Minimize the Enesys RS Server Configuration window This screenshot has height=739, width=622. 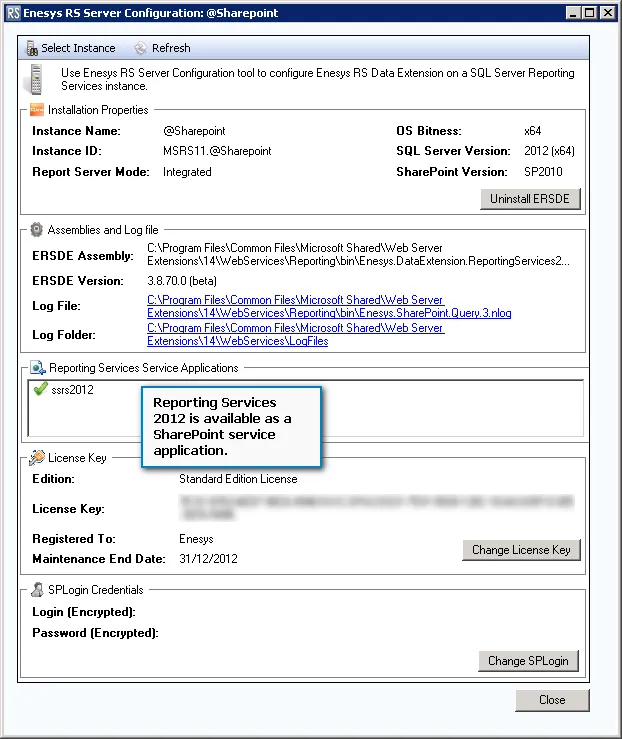coord(573,13)
